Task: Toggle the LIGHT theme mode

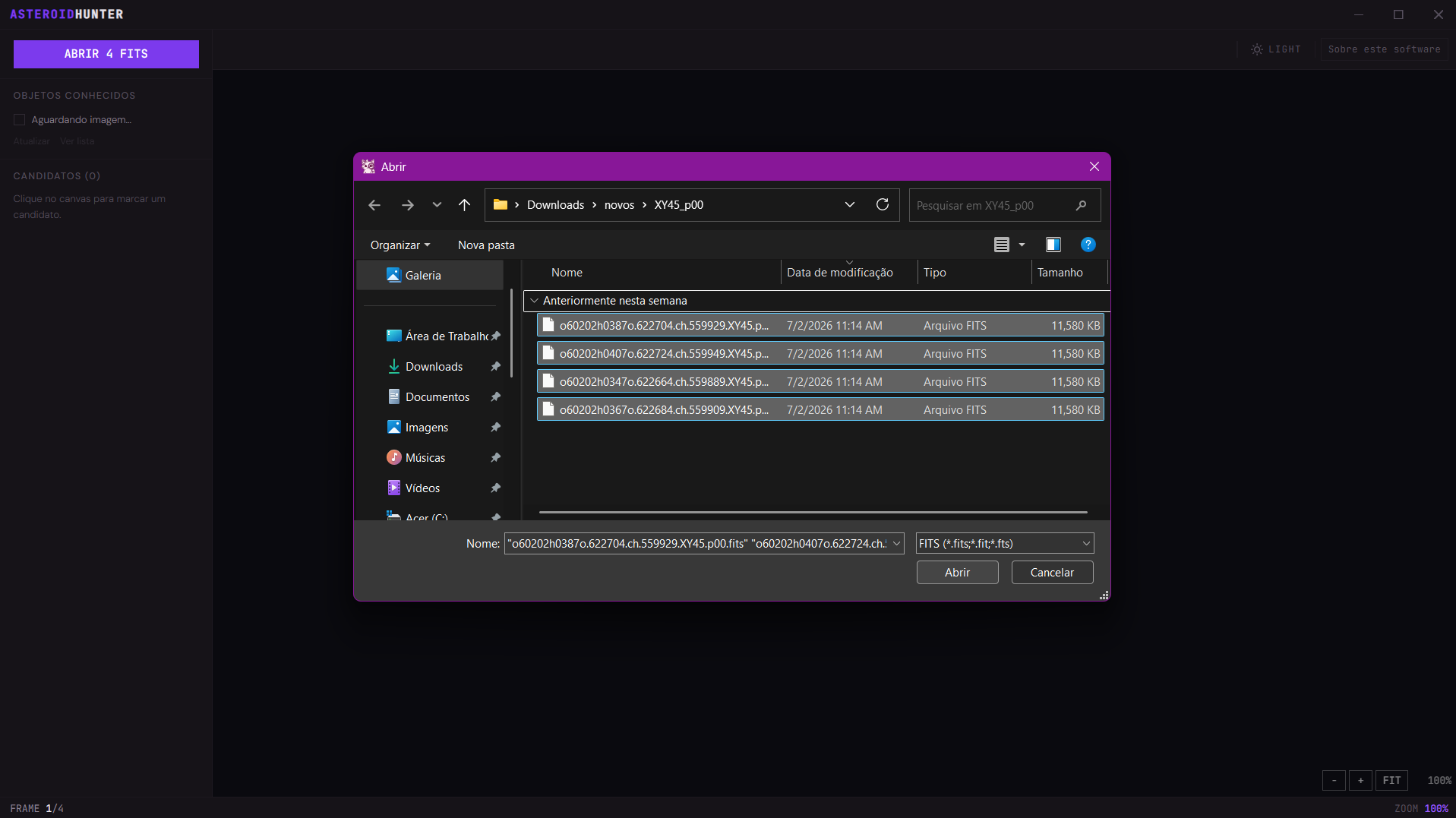Action: 1276,49
